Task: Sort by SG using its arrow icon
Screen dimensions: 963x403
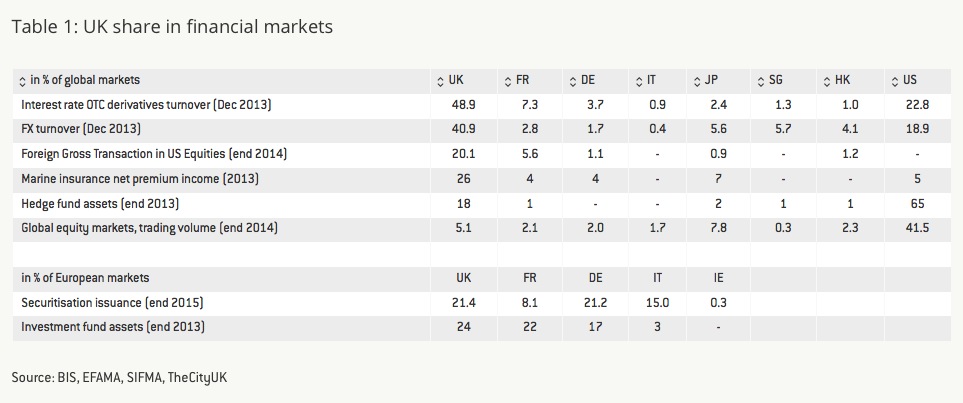Action: [x=762, y=81]
